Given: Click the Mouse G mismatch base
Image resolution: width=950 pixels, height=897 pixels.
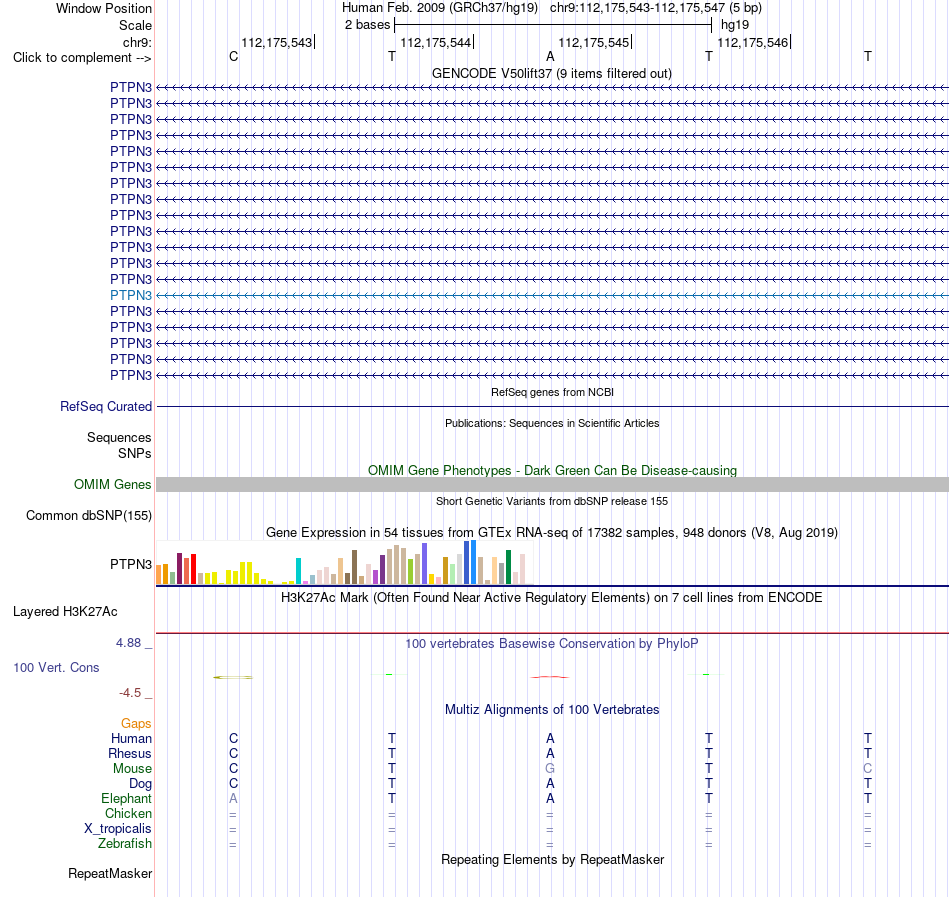Looking at the screenshot, I should point(550,769).
